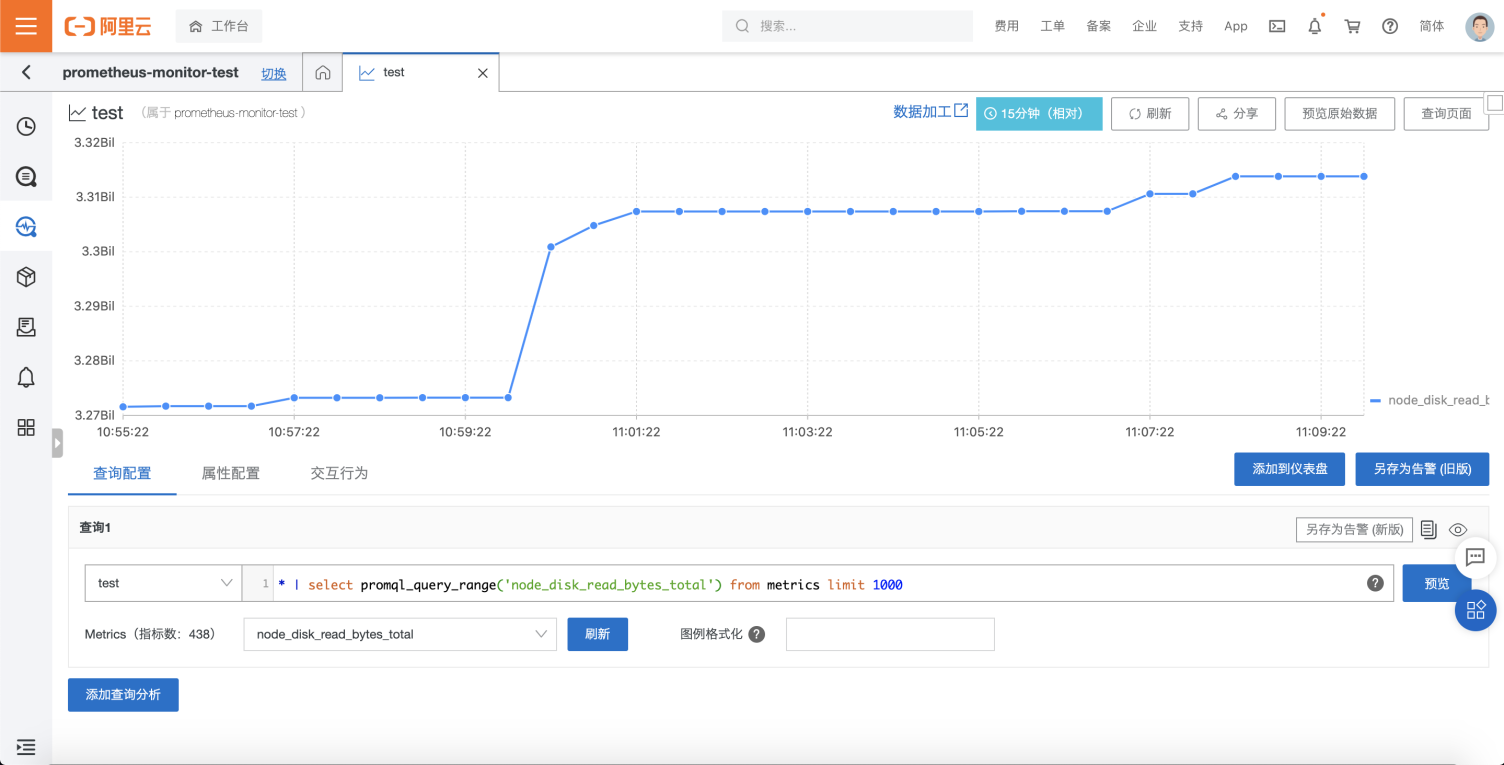1504x765 pixels.
Task: Open the 简体 language selector
Action: (x=1432, y=27)
